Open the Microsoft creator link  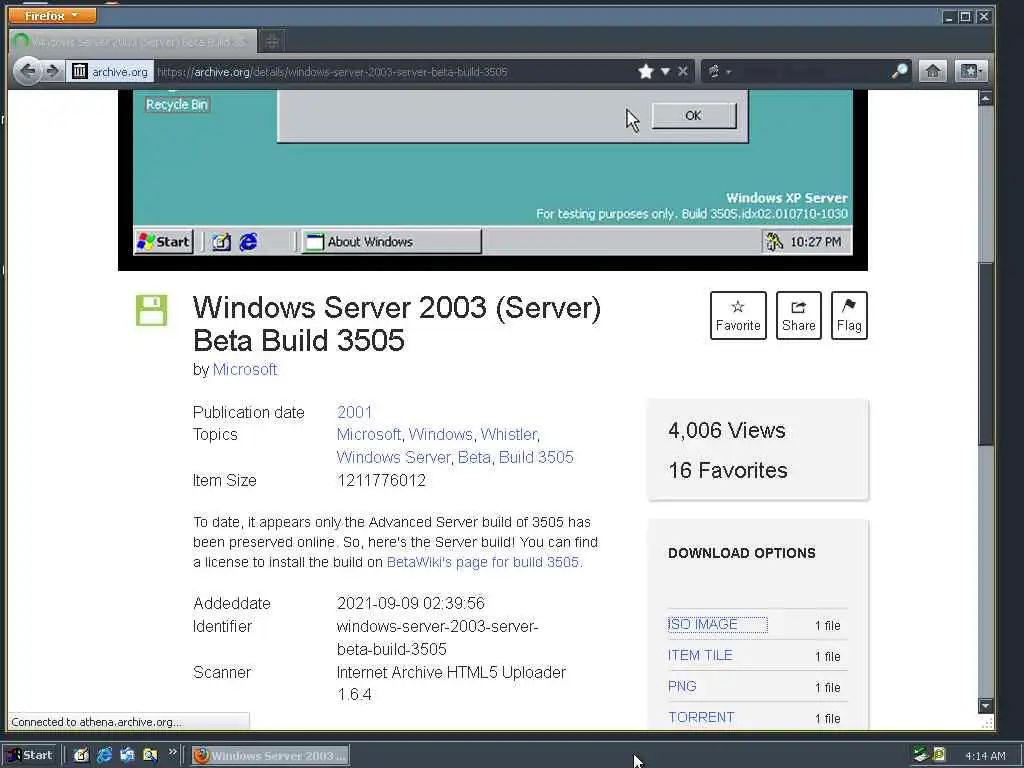click(x=245, y=370)
